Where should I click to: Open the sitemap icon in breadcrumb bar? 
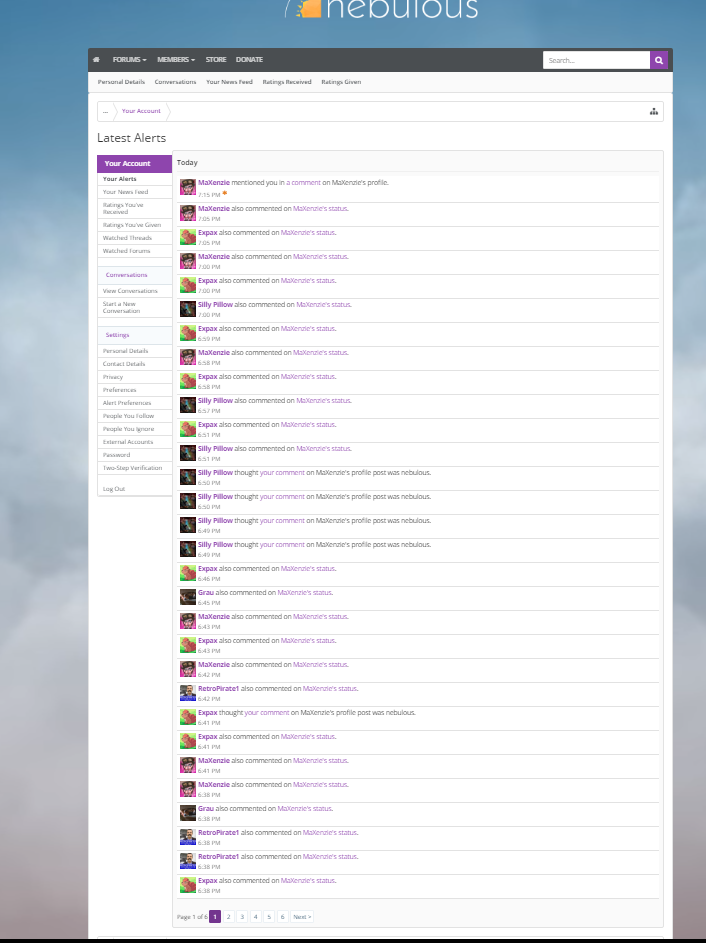(654, 111)
